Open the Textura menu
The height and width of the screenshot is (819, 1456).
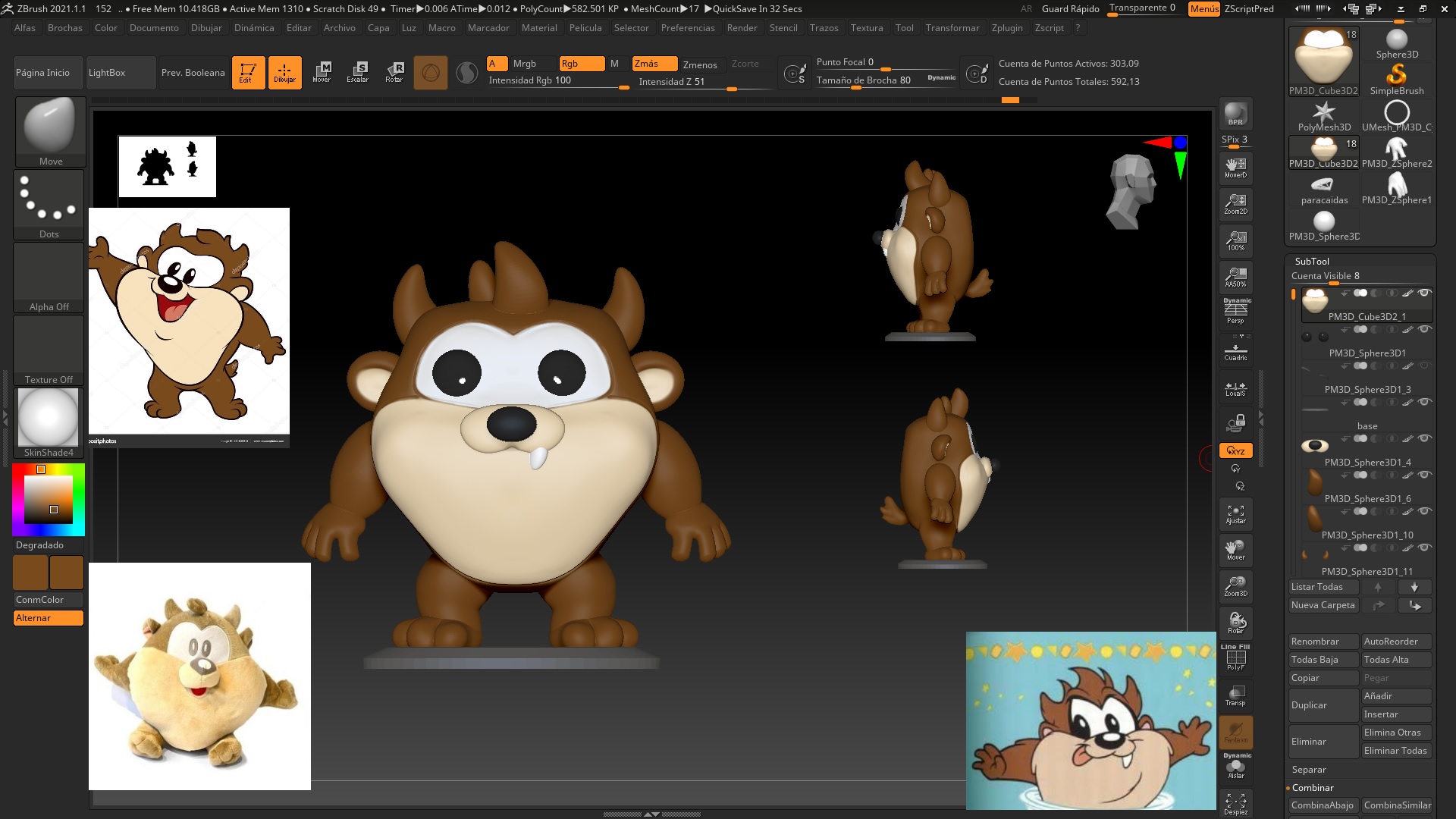(867, 28)
